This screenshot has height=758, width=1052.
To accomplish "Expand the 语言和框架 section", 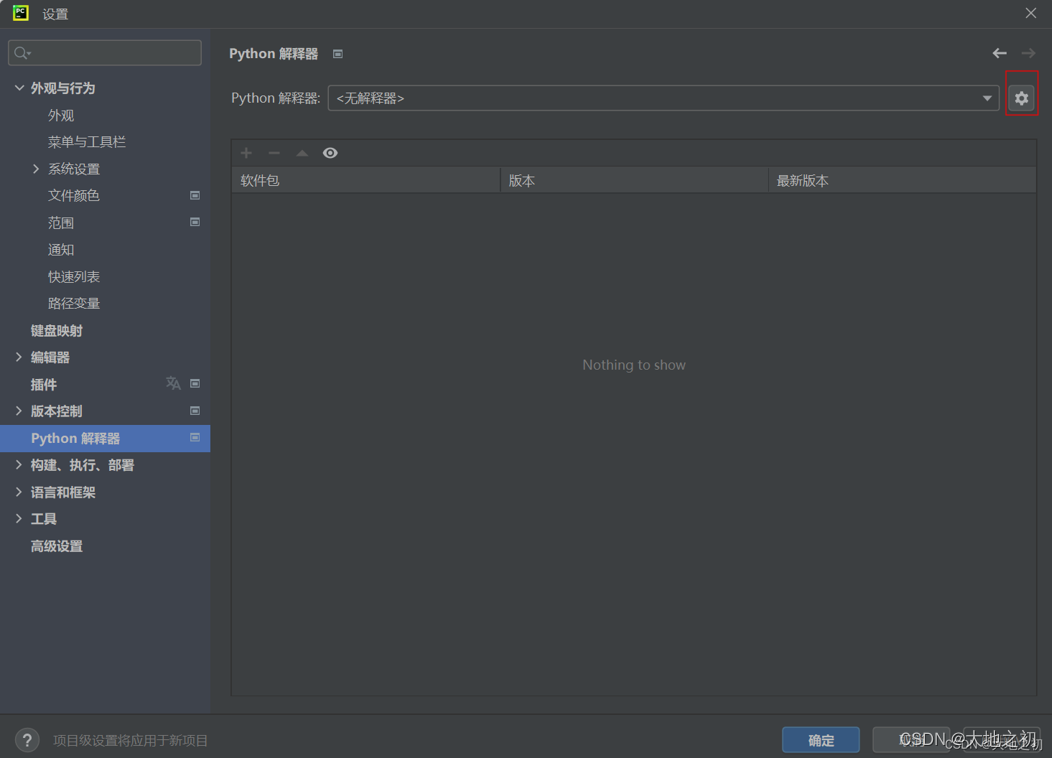I will pyautogui.click(x=19, y=492).
